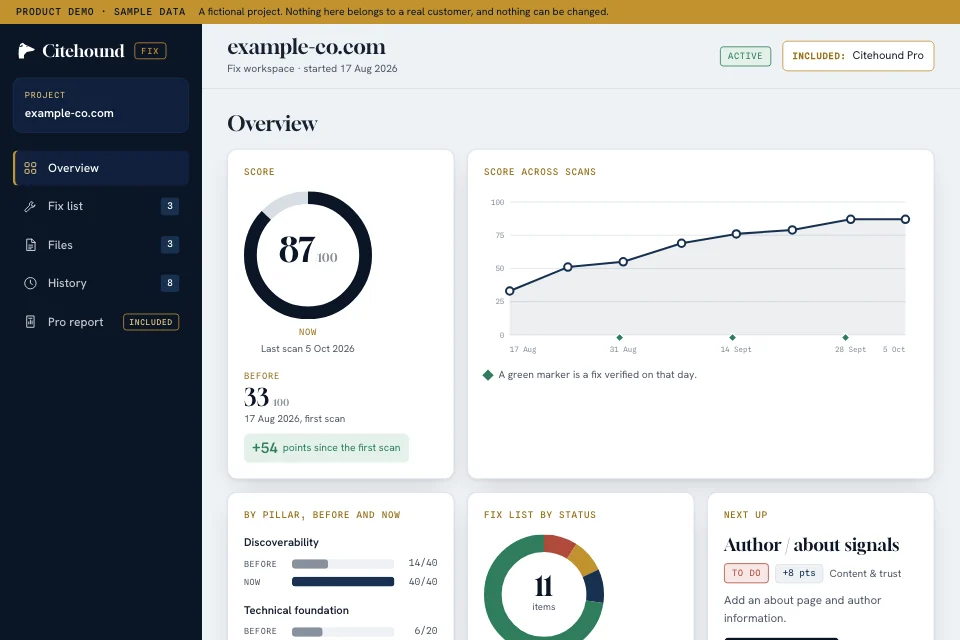The height and width of the screenshot is (640, 960).
Task: Click the Technical foundation BEFORE progress bar
Action: tap(343, 631)
